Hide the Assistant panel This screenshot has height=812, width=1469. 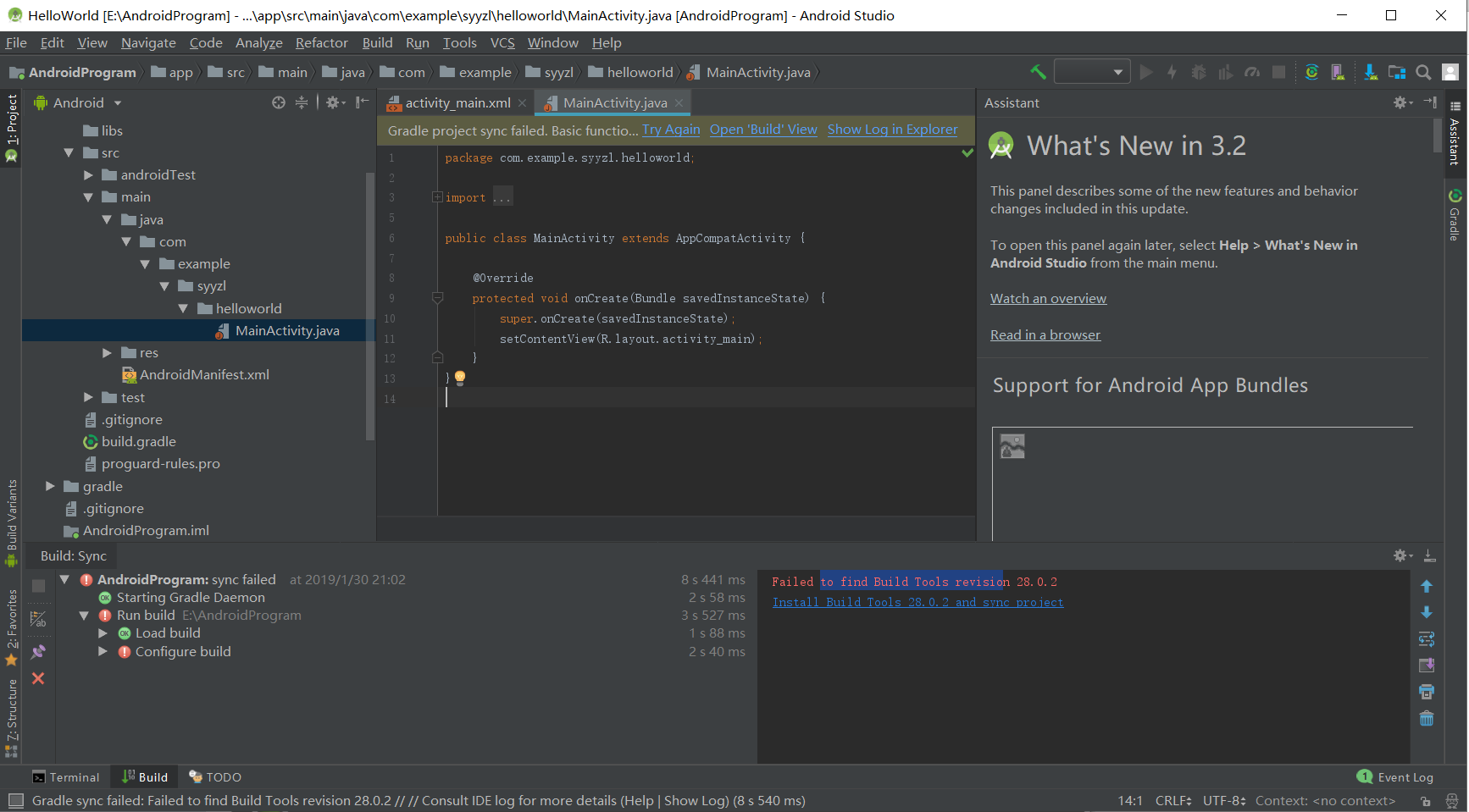coord(1430,102)
